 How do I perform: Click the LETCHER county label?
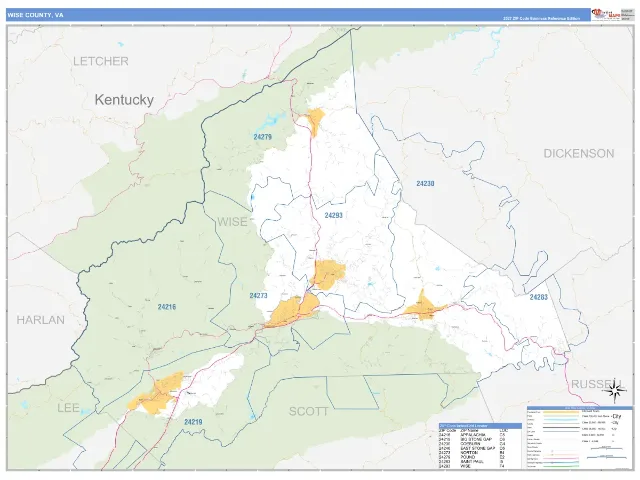pos(101,61)
